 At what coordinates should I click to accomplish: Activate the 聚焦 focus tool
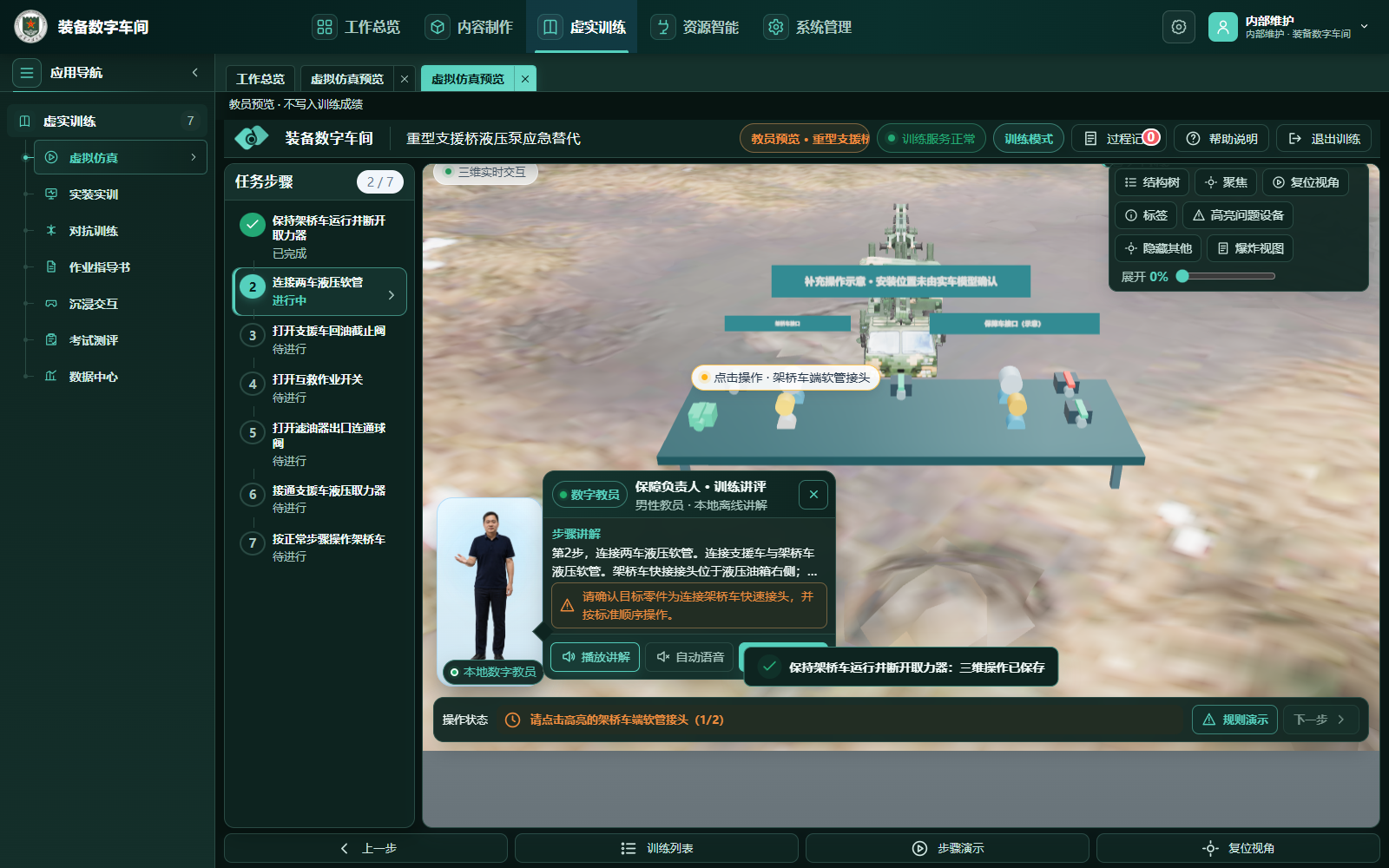(1226, 182)
